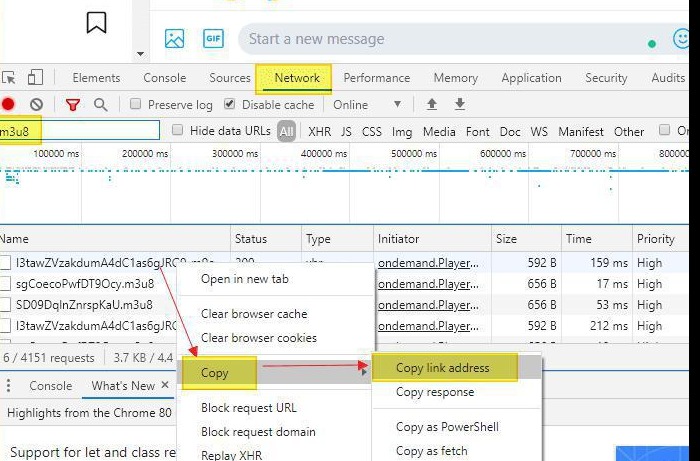Tick the checkbox for SD09DqlnZnrspKaU.m3u8 row

click(x=5, y=305)
